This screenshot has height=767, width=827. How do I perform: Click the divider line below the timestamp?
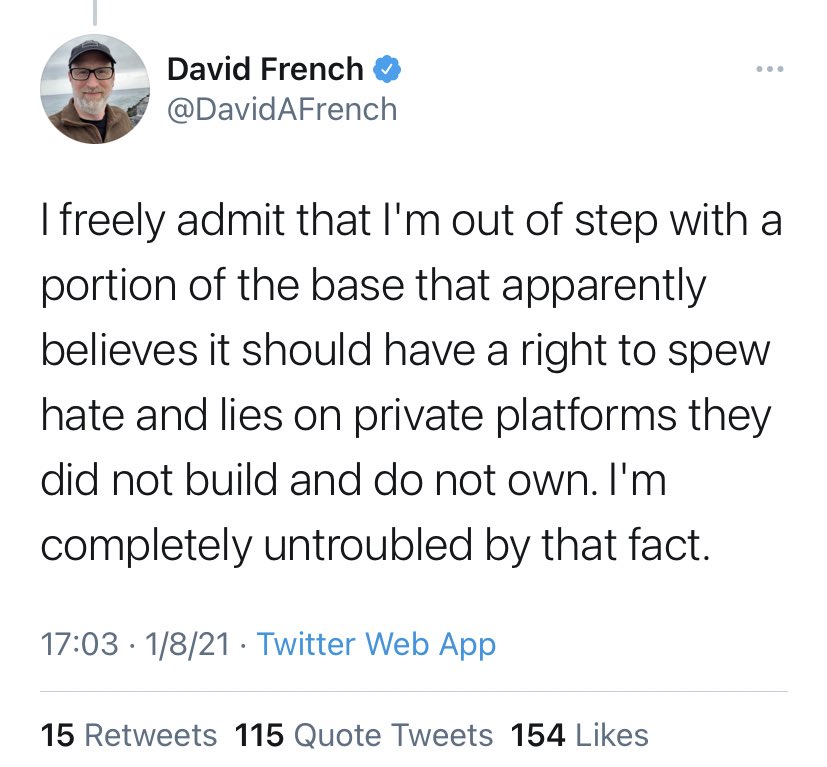413,691
